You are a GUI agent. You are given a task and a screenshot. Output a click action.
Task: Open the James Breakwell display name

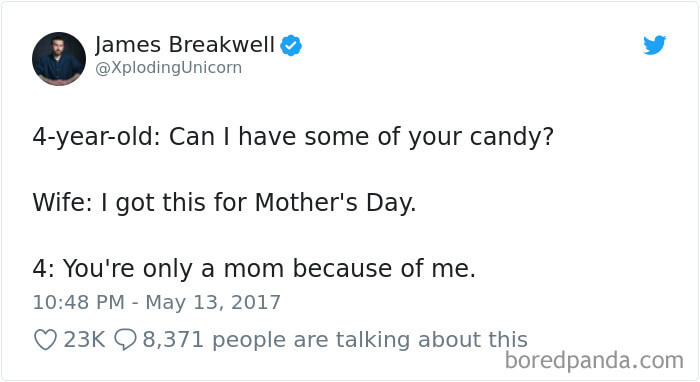coord(185,45)
